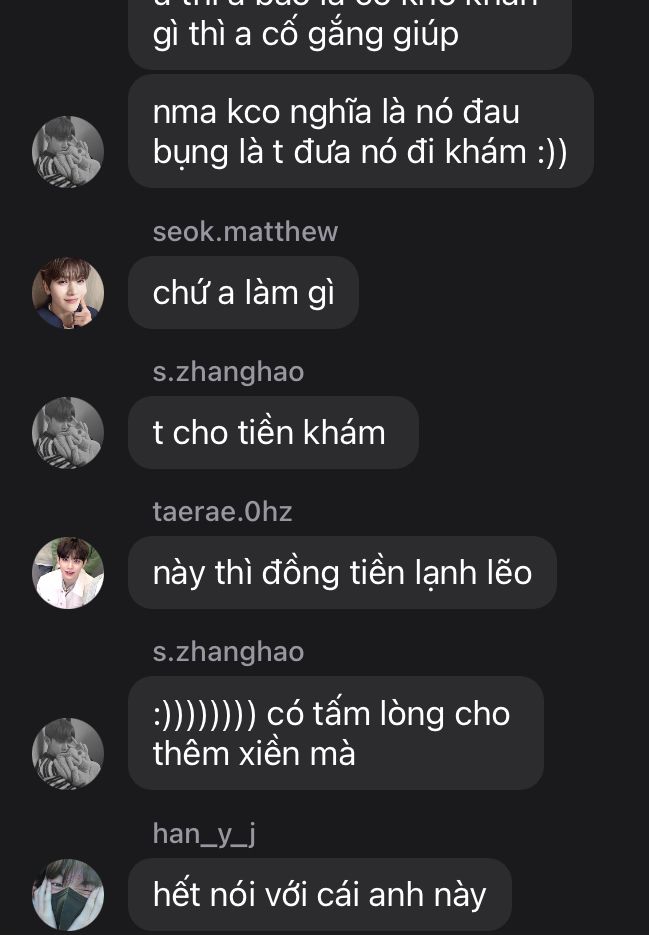The image size is (649, 935).
Task: Tap the avatar beside the 'nma kco nghĩa' message
Action: [68, 152]
